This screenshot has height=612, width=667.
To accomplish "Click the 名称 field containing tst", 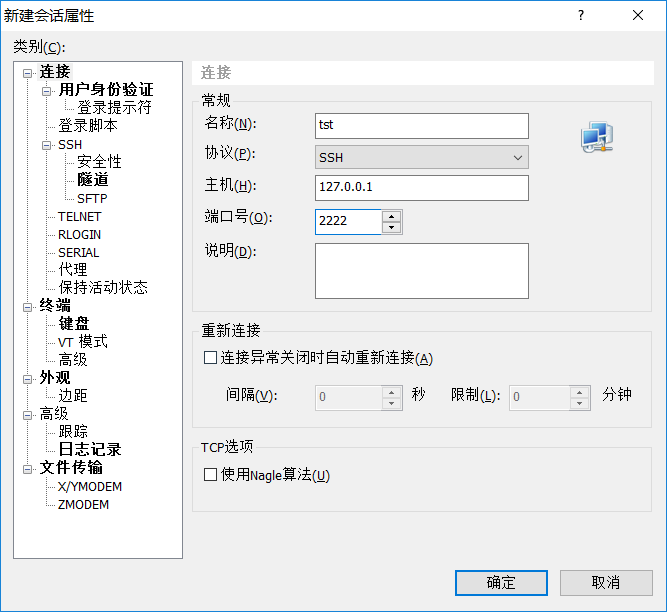I will [422, 126].
